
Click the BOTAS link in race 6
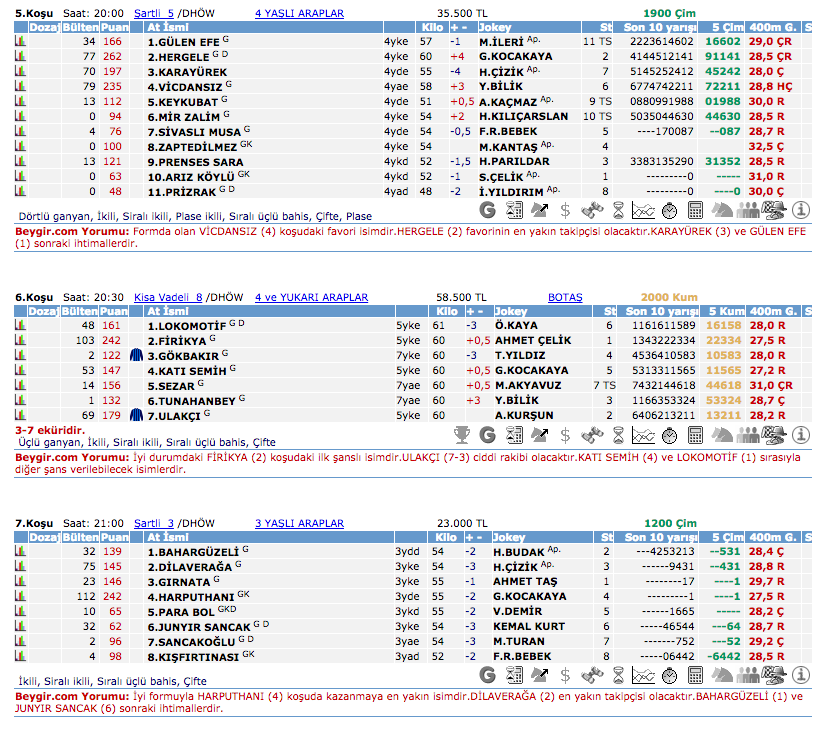coord(565,298)
